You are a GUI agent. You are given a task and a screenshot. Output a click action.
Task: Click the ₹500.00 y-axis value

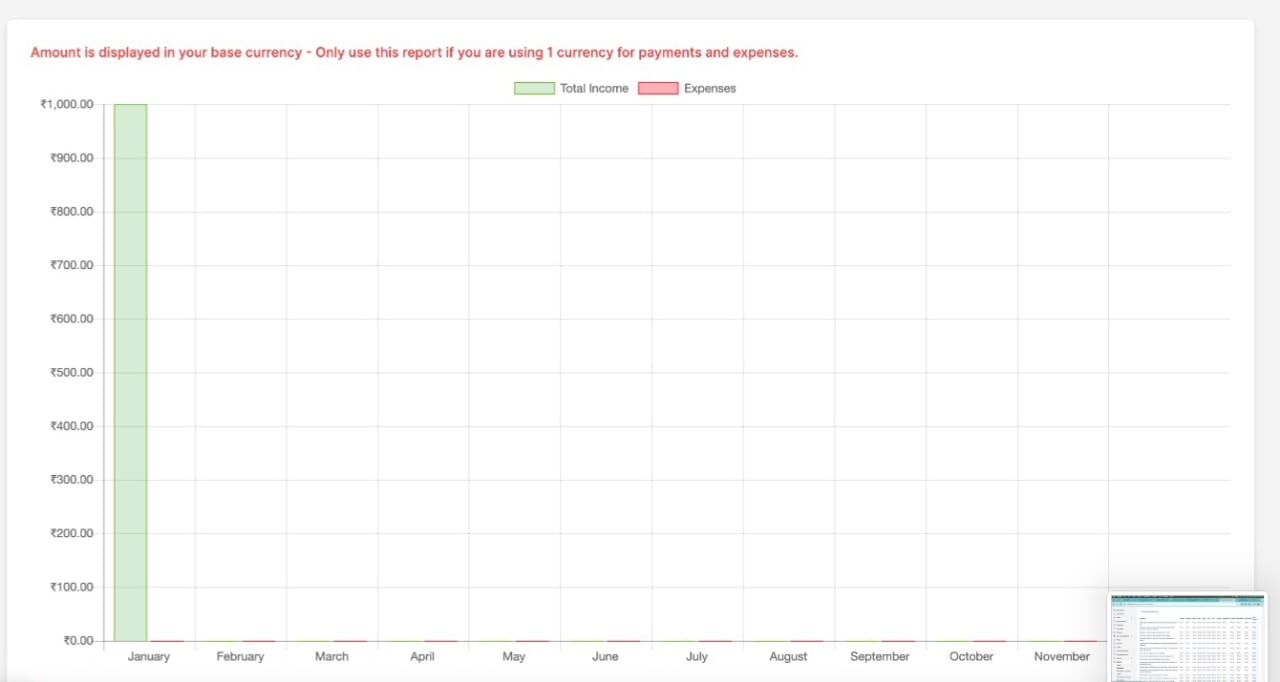(71, 372)
